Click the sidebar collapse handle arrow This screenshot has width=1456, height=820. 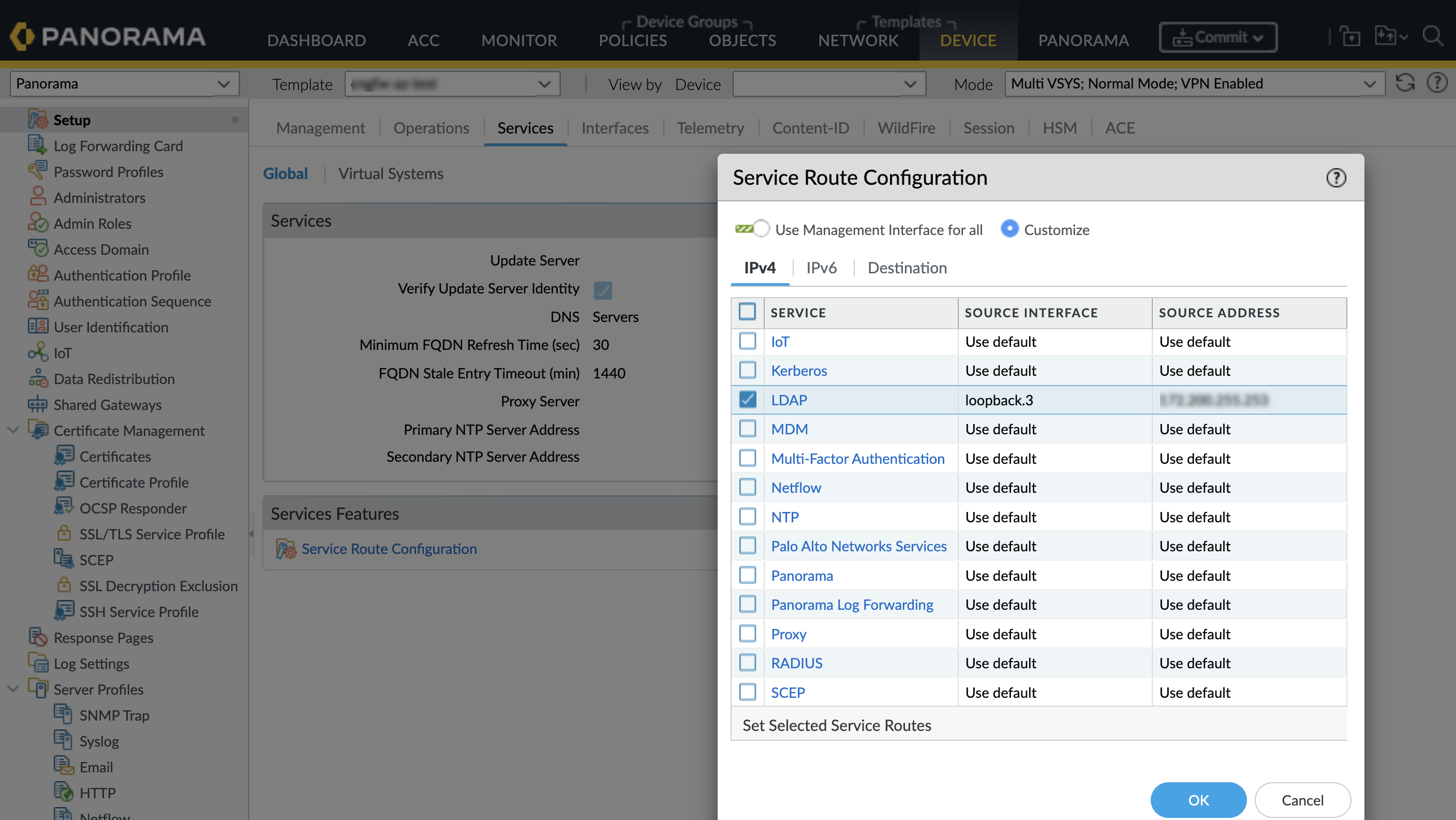(x=251, y=533)
